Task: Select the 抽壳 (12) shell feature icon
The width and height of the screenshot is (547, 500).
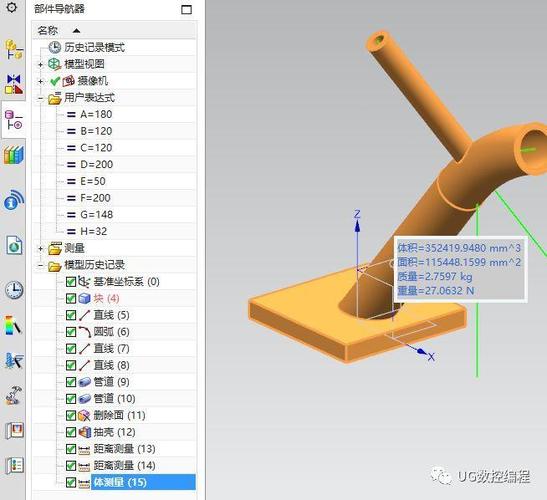Action: click(x=85, y=432)
